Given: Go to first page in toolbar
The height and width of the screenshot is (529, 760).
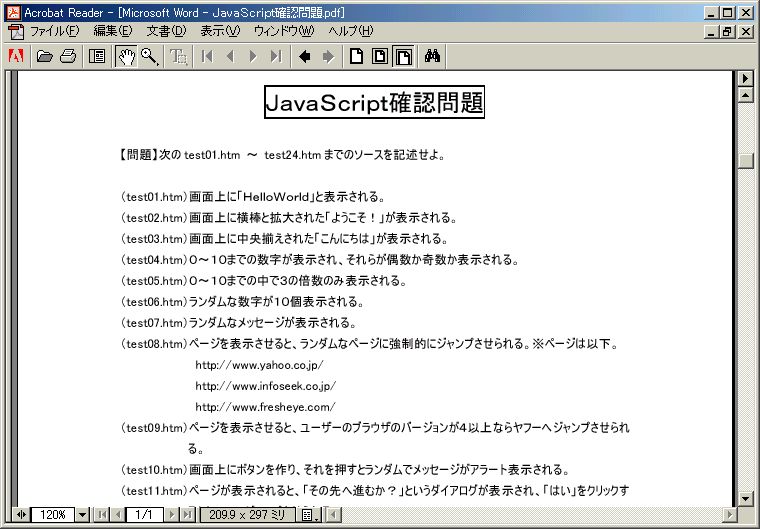Looking at the screenshot, I should 207,56.
